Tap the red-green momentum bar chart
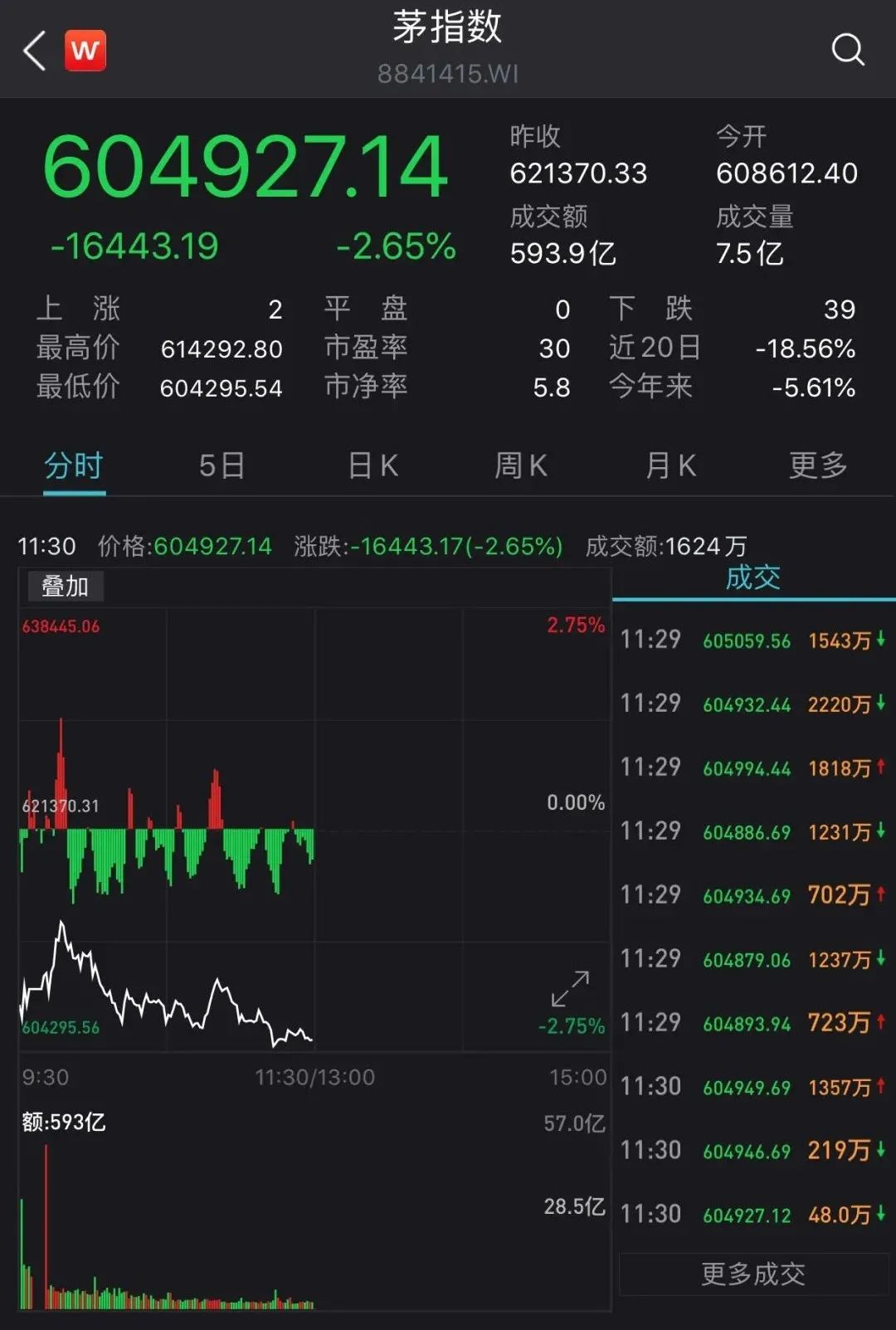This screenshot has width=896, height=1330. tap(166, 811)
